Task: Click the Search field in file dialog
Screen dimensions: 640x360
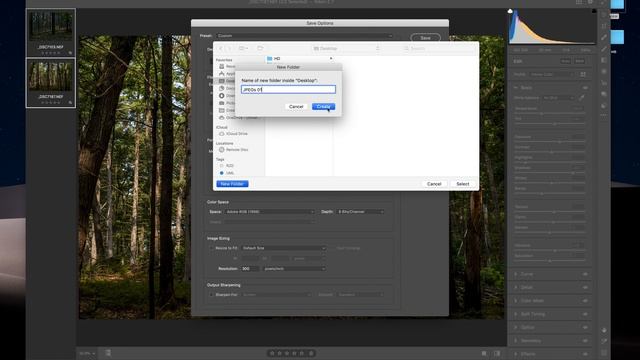Action: (438, 48)
